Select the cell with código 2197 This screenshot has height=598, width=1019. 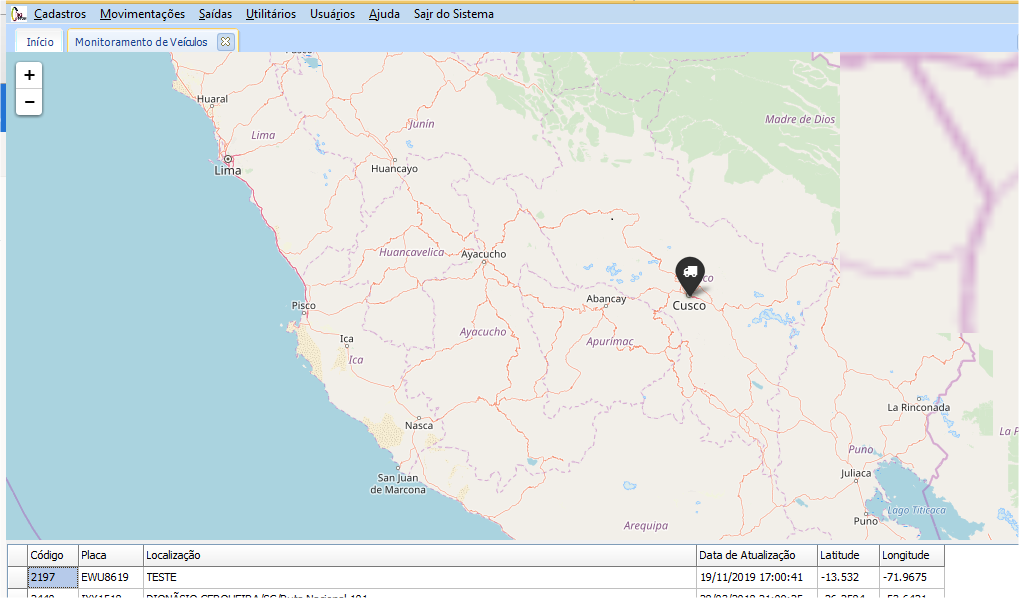(53, 577)
